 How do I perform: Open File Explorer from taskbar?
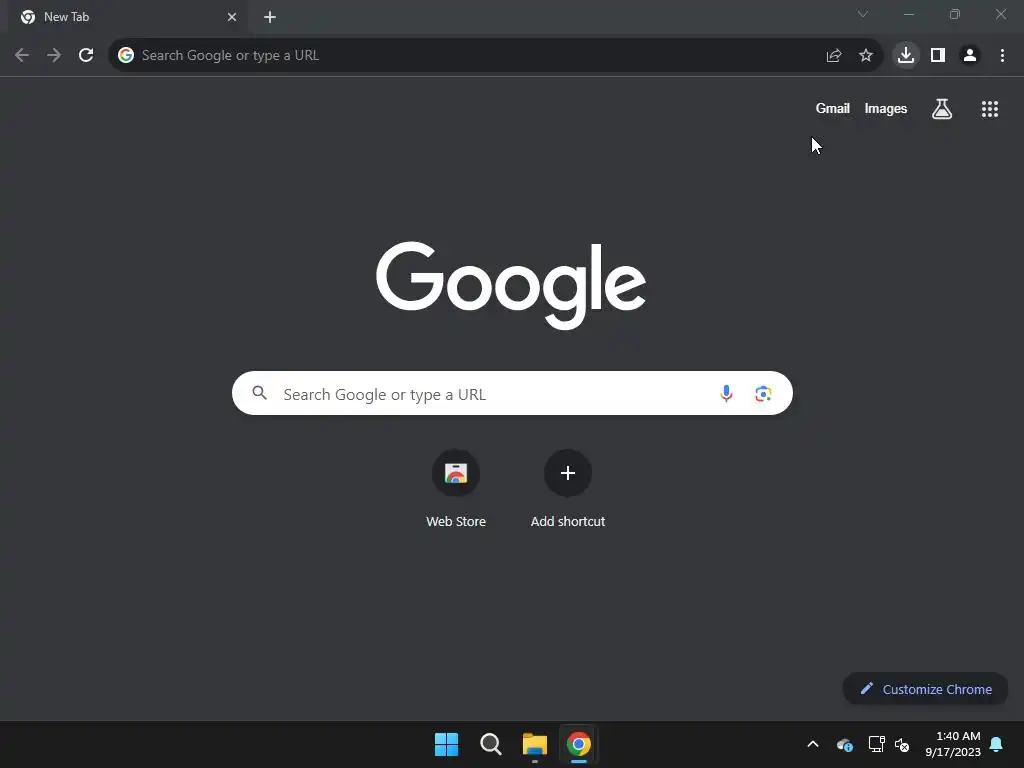(534, 744)
